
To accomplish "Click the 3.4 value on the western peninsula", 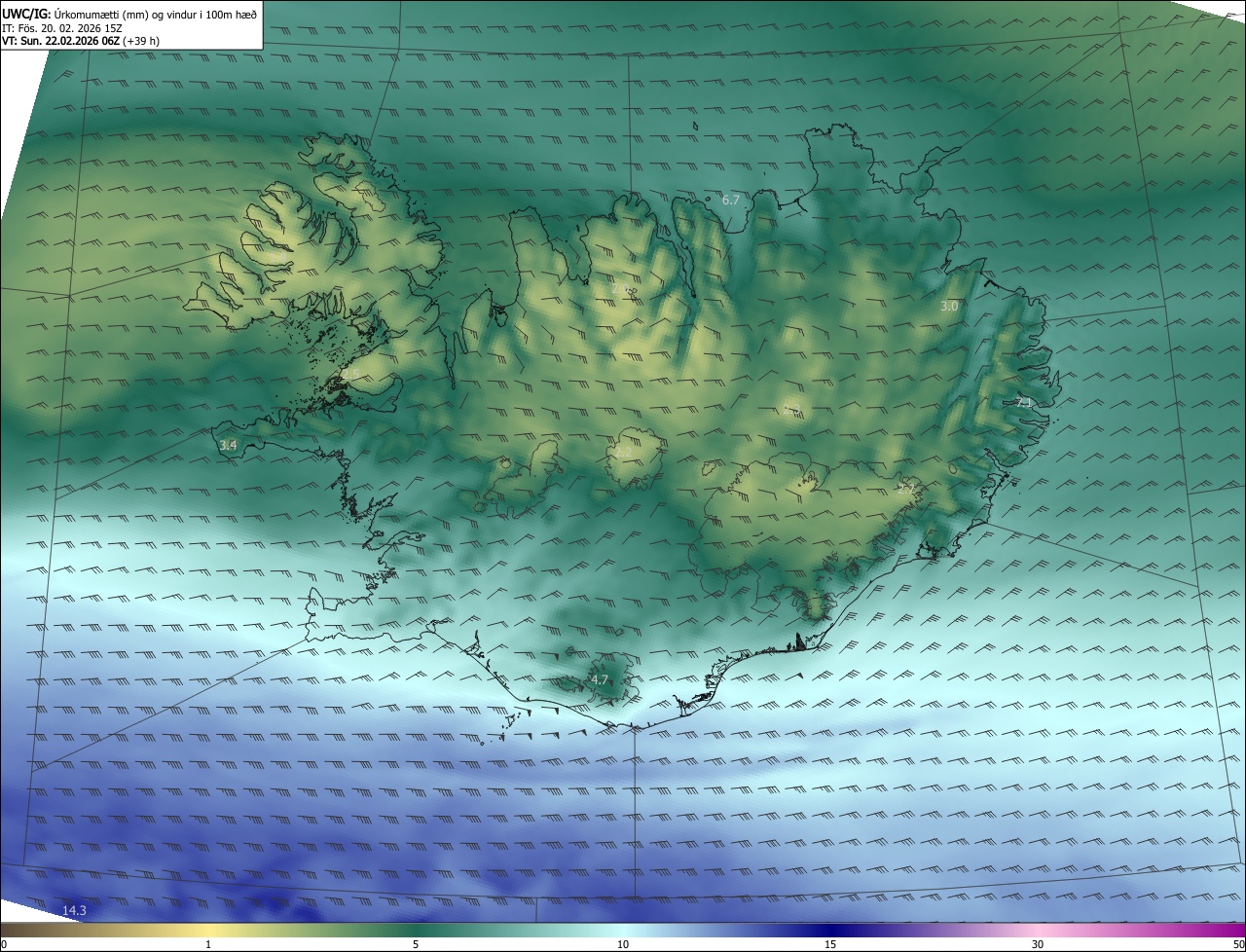I will 228,445.
